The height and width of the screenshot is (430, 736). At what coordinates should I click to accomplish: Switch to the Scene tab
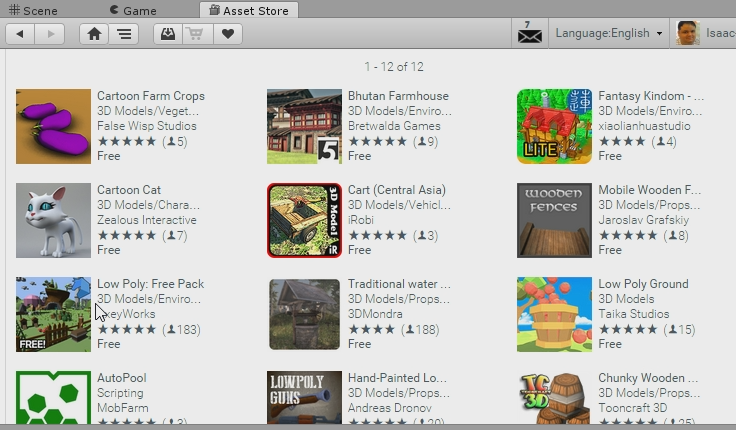(x=34, y=10)
